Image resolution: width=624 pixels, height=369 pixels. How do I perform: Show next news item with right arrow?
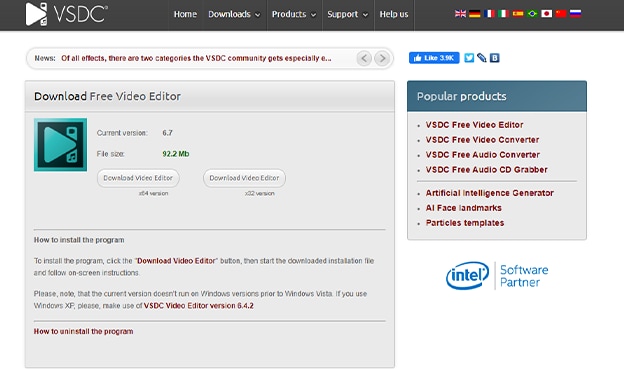tap(382, 58)
